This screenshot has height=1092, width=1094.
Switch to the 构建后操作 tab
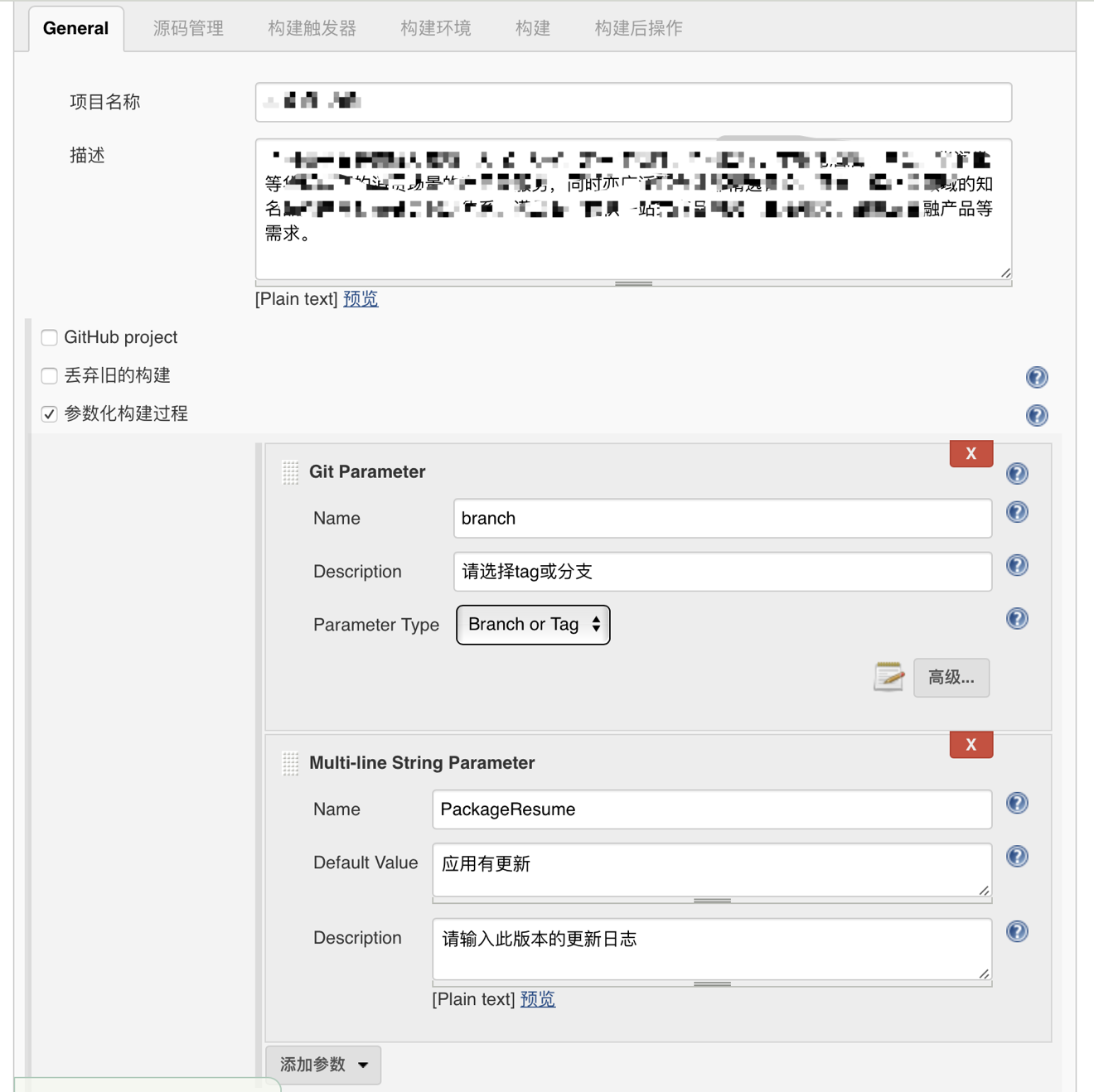[638, 28]
